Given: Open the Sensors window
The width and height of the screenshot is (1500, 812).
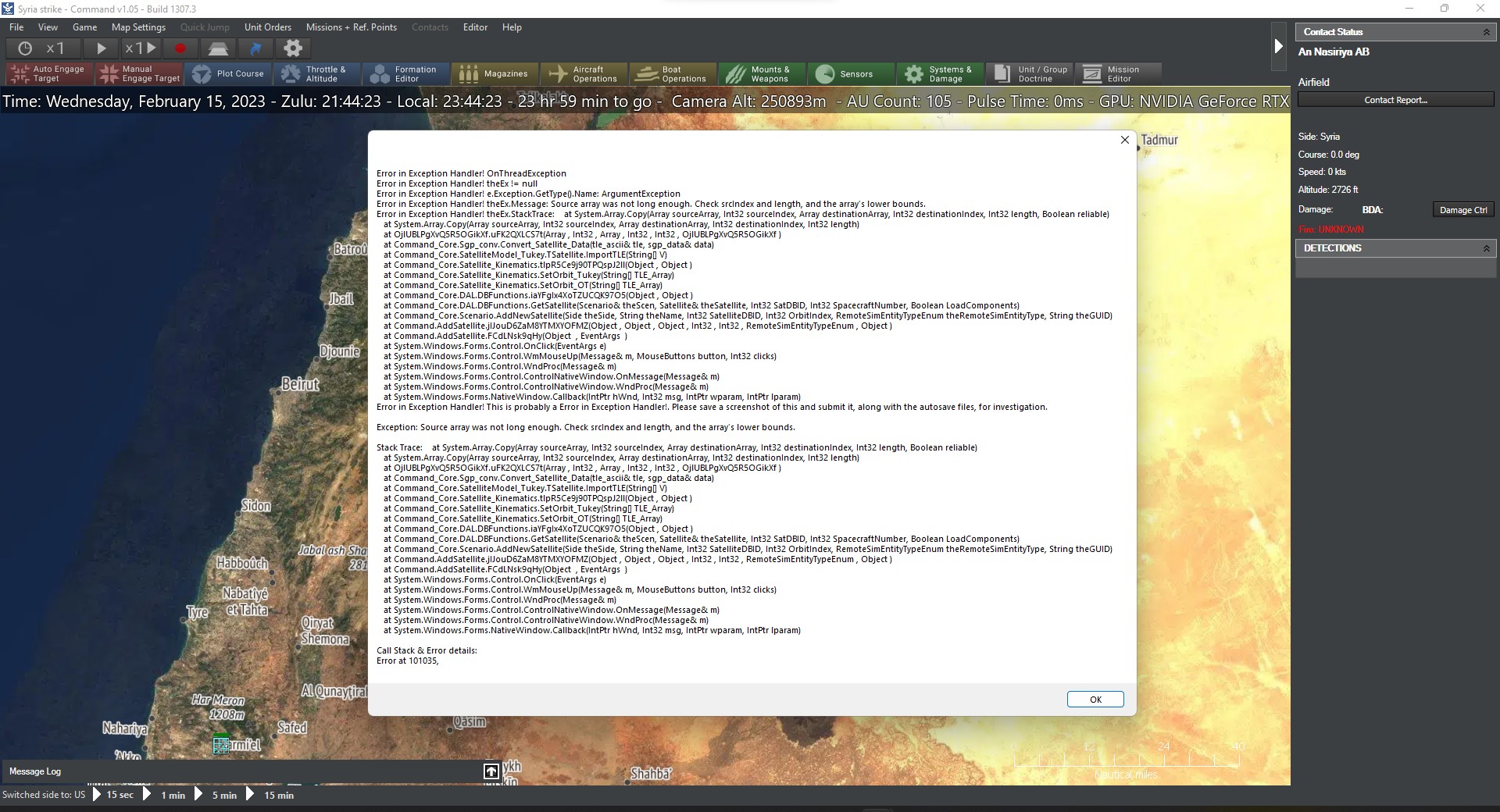Looking at the screenshot, I should point(851,74).
